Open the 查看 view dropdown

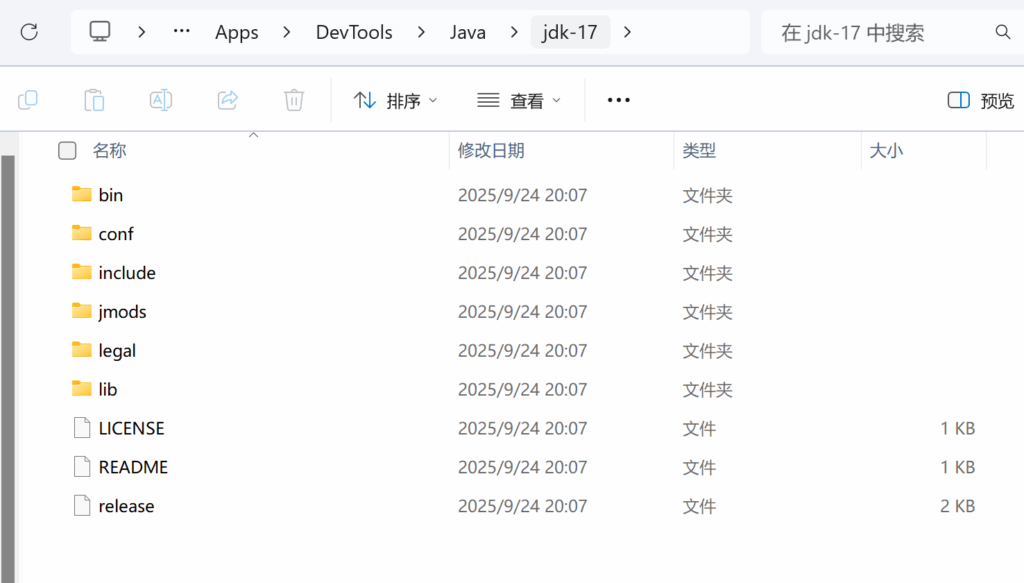point(516,99)
